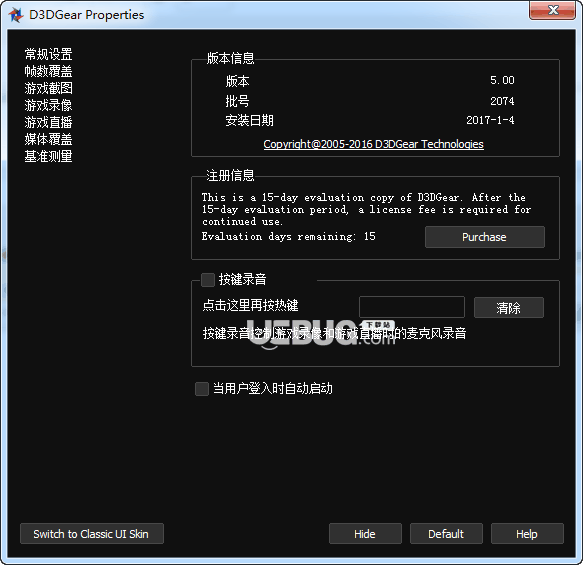Switch to Classic UI Skin
The height and width of the screenshot is (565, 583).
click(91, 534)
